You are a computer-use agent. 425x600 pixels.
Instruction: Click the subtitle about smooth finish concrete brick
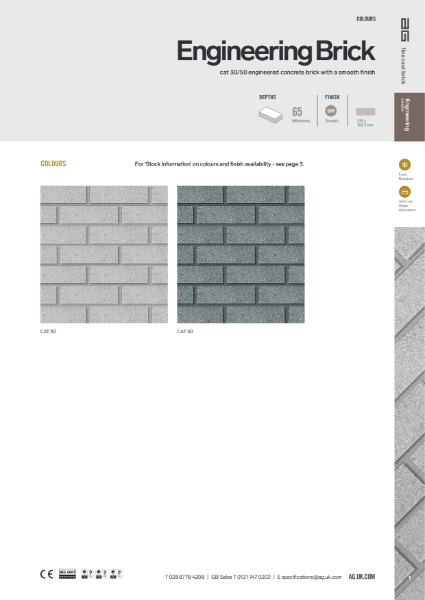click(x=297, y=72)
